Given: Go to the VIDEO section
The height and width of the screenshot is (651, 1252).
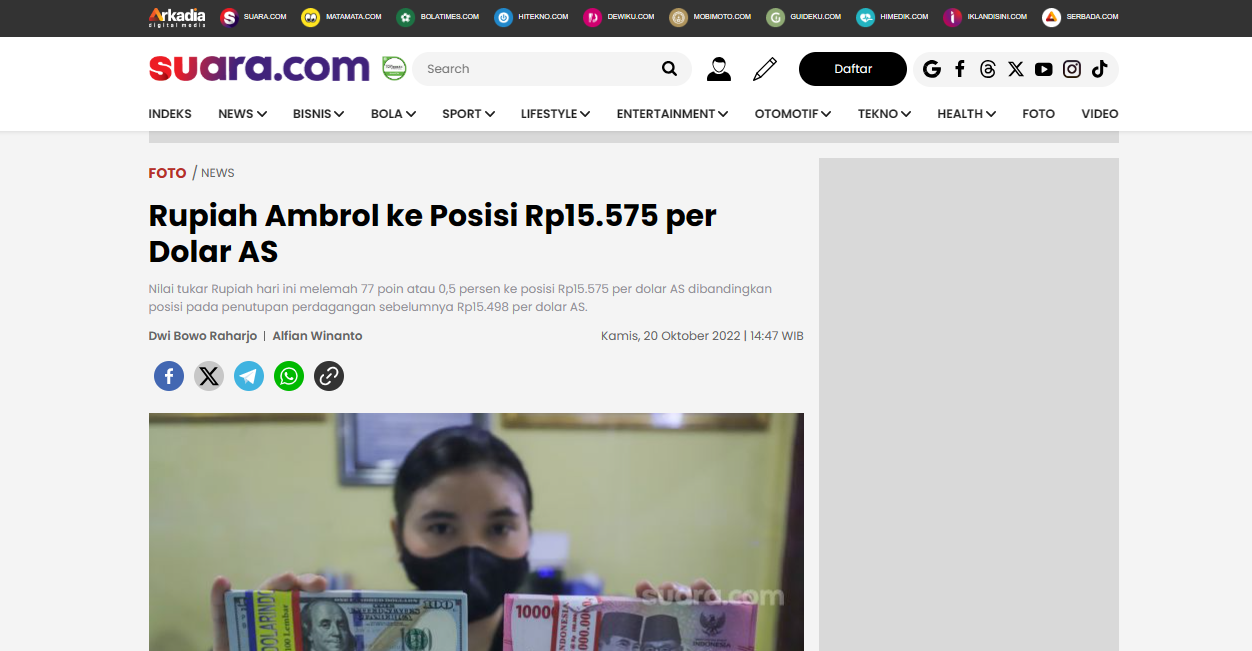Looking at the screenshot, I should point(1100,114).
